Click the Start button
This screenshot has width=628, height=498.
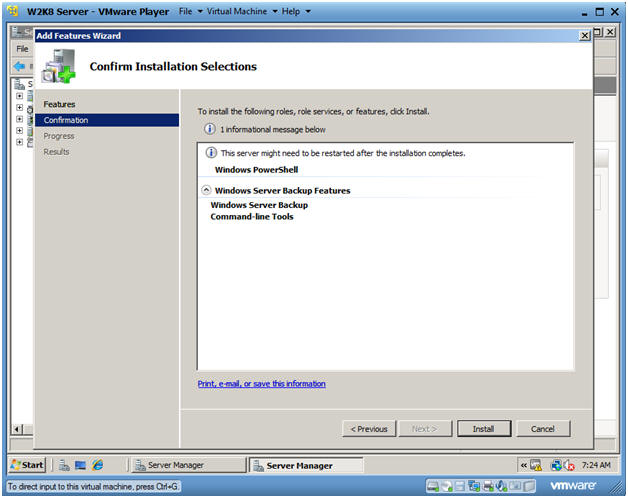point(27,465)
